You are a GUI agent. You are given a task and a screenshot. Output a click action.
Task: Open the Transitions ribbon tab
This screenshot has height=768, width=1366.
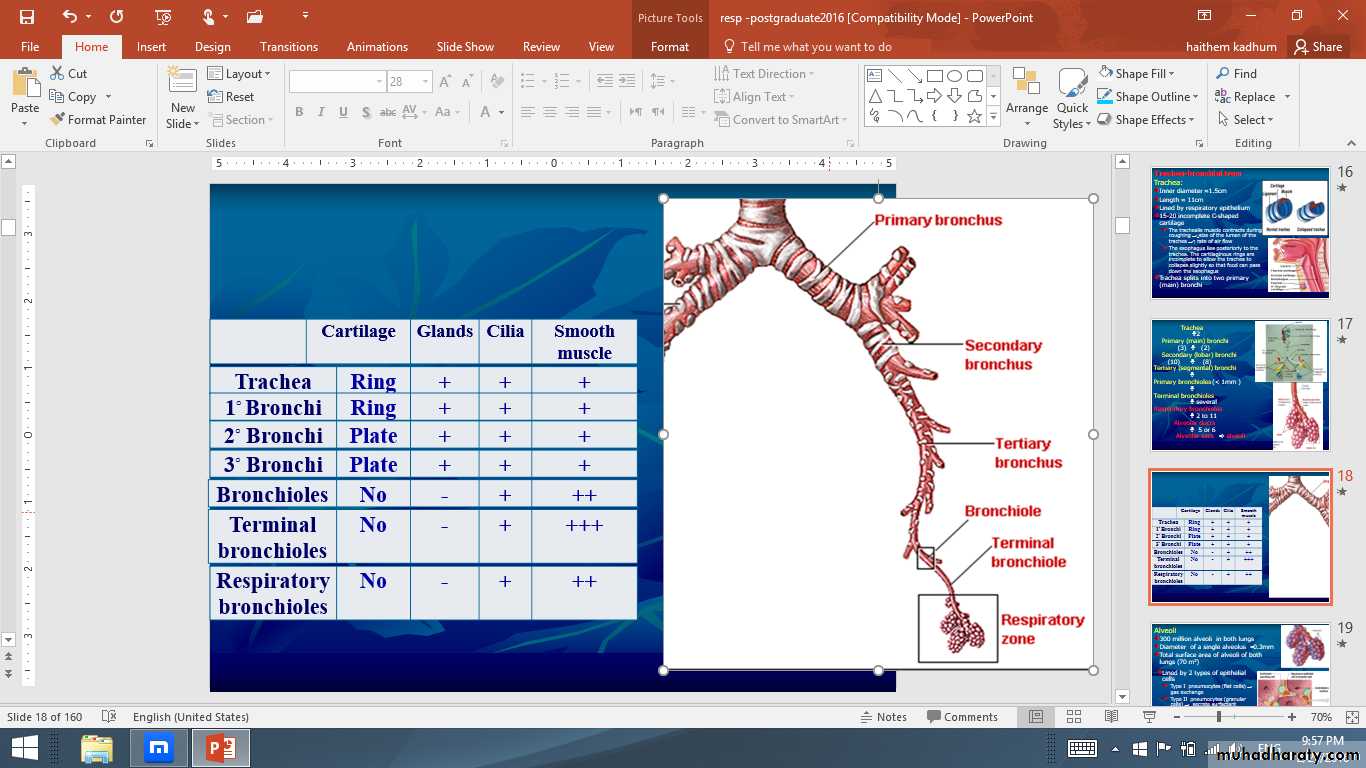point(288,47)
